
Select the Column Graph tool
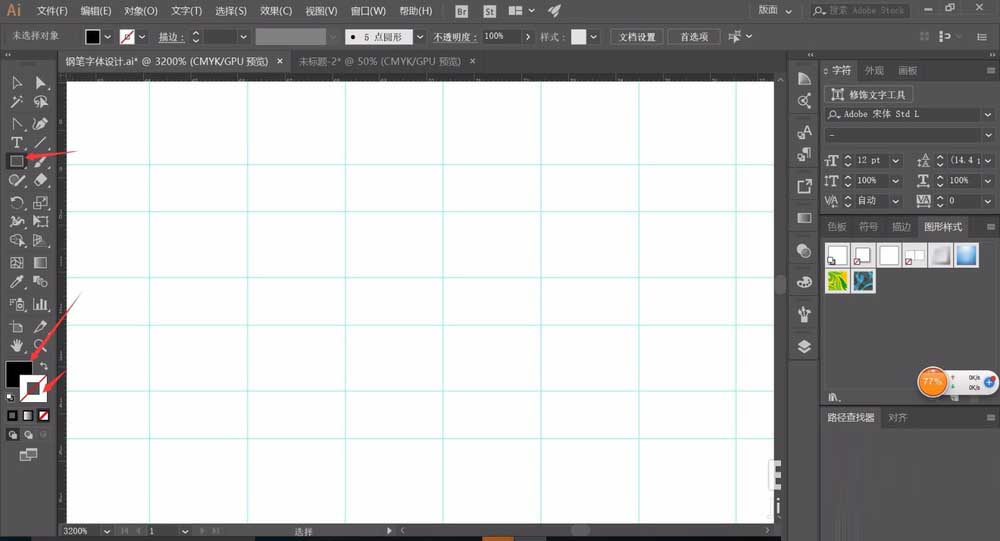(x=40, y=304)
